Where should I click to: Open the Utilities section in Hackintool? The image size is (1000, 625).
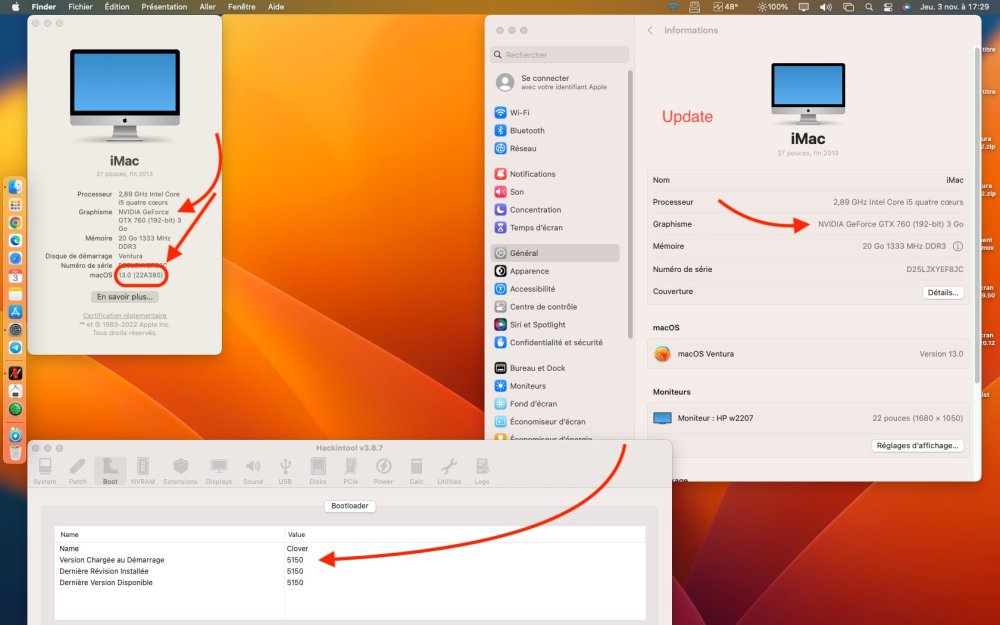tap(449, 471)
